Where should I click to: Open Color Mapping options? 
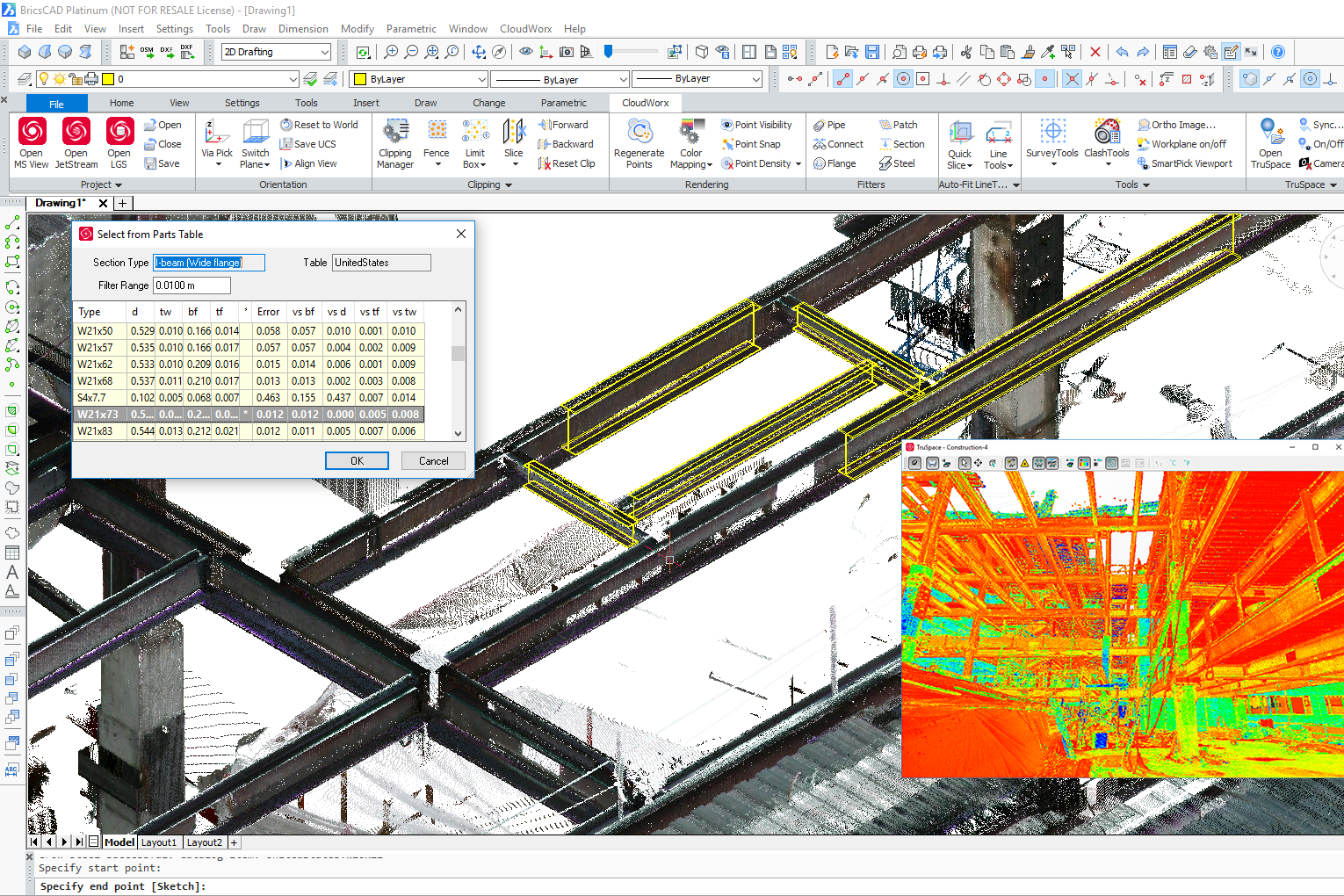coord(691,143)
